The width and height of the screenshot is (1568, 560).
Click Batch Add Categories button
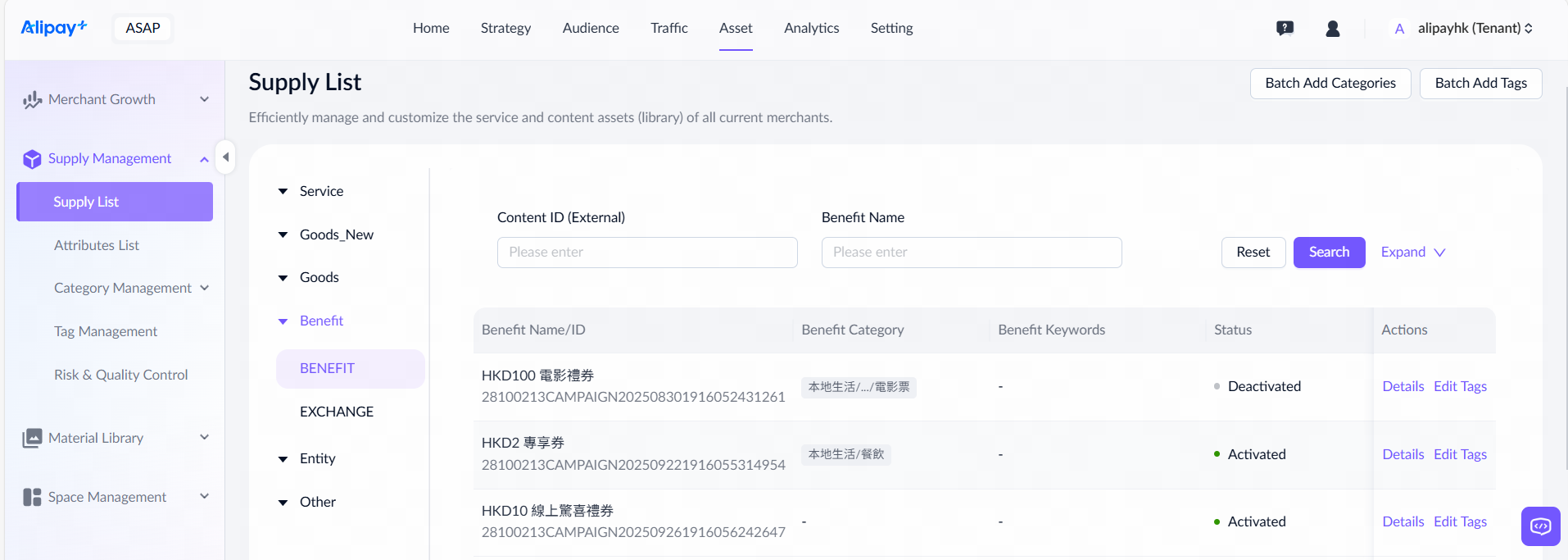click(1330, 84)
